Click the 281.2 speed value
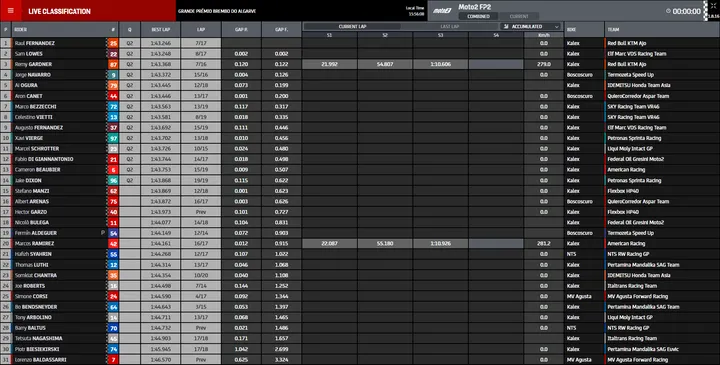720x365 pixels. tap(544, 244)
